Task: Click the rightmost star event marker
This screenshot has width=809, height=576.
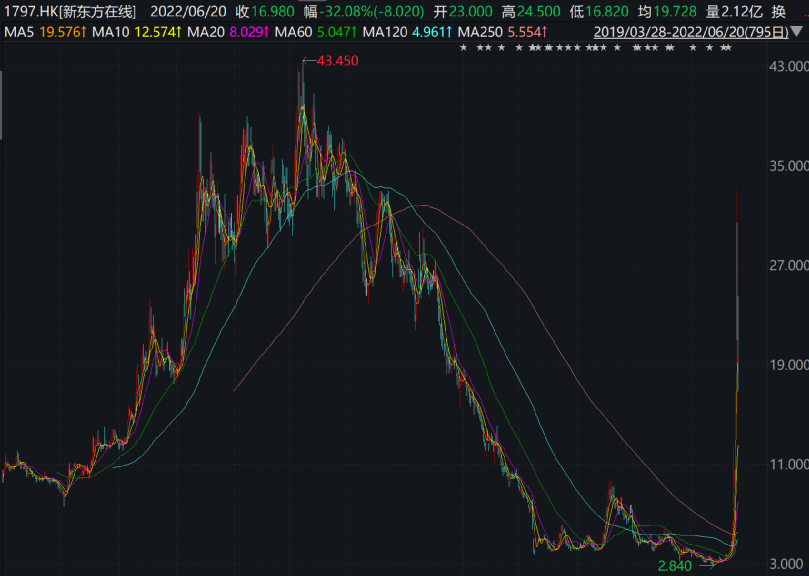Action: pos(728,49)
